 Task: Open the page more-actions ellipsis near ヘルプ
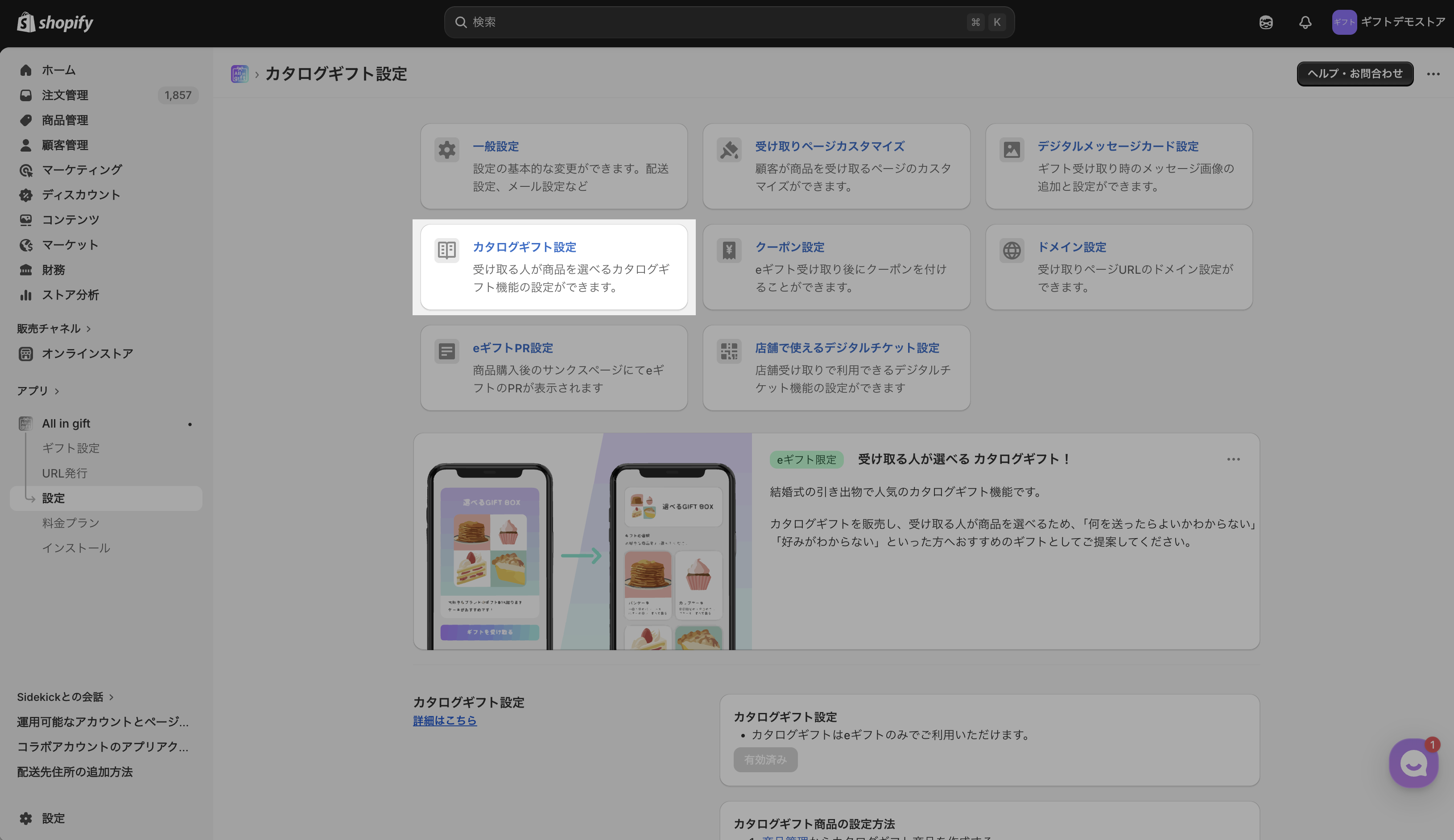click(1433, 74)
